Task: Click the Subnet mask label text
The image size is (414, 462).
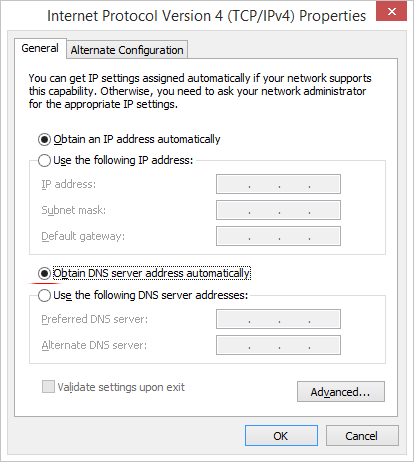Action: click(74, 210)
